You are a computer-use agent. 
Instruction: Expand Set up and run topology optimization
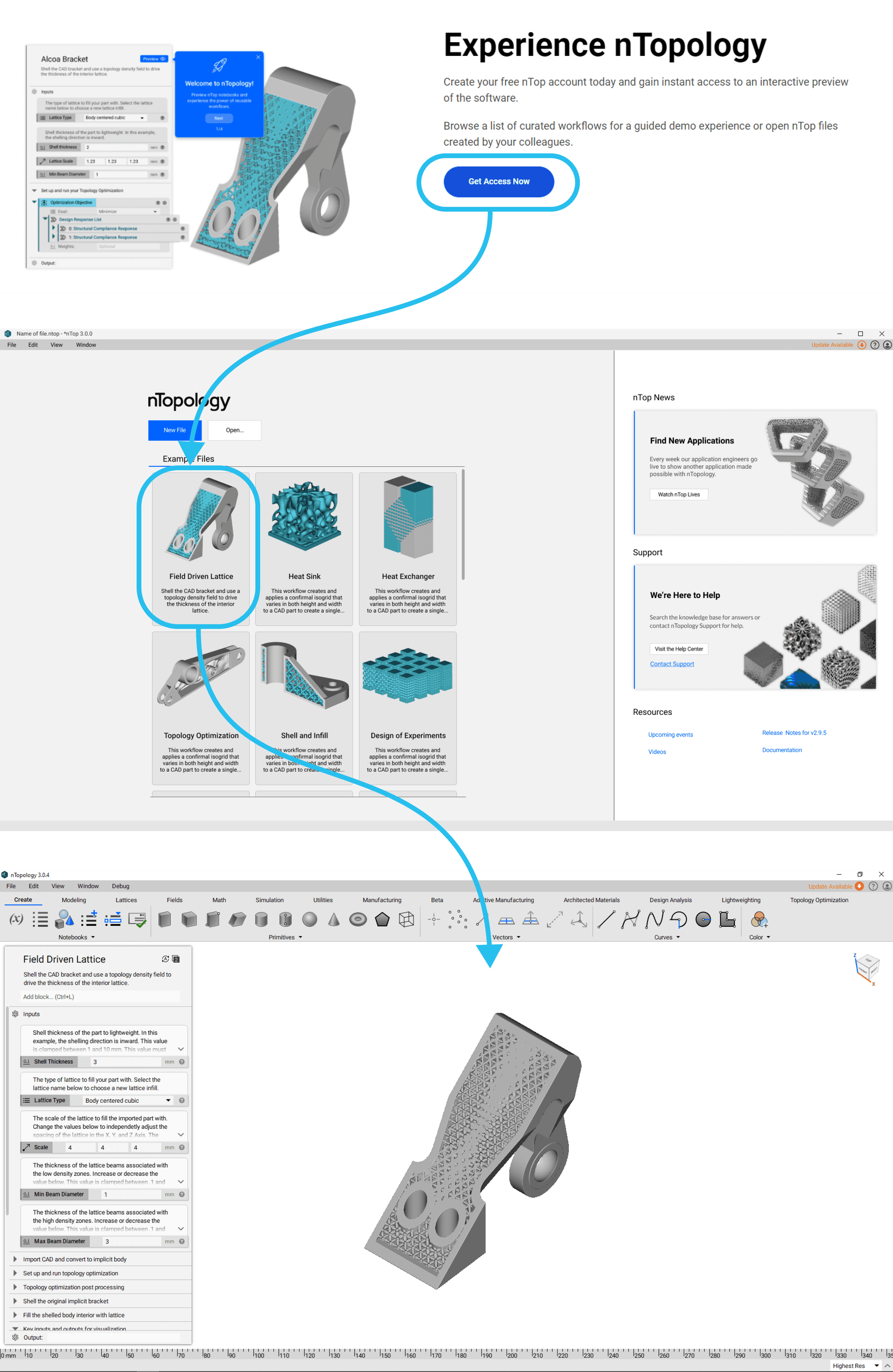tap(15, 1273)
